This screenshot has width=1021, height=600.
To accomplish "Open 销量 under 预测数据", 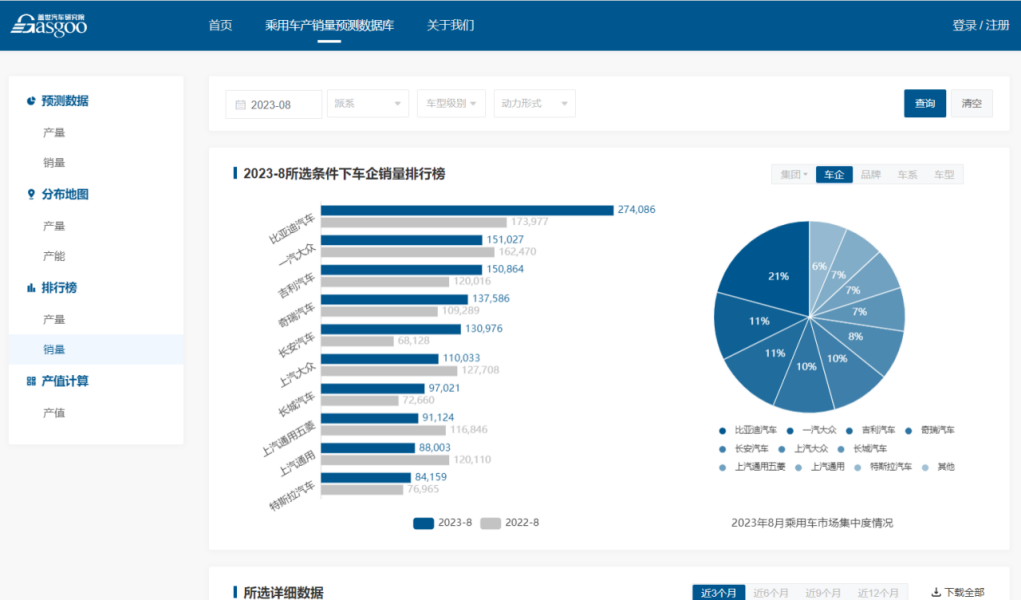I will click(x=54, y=163).
